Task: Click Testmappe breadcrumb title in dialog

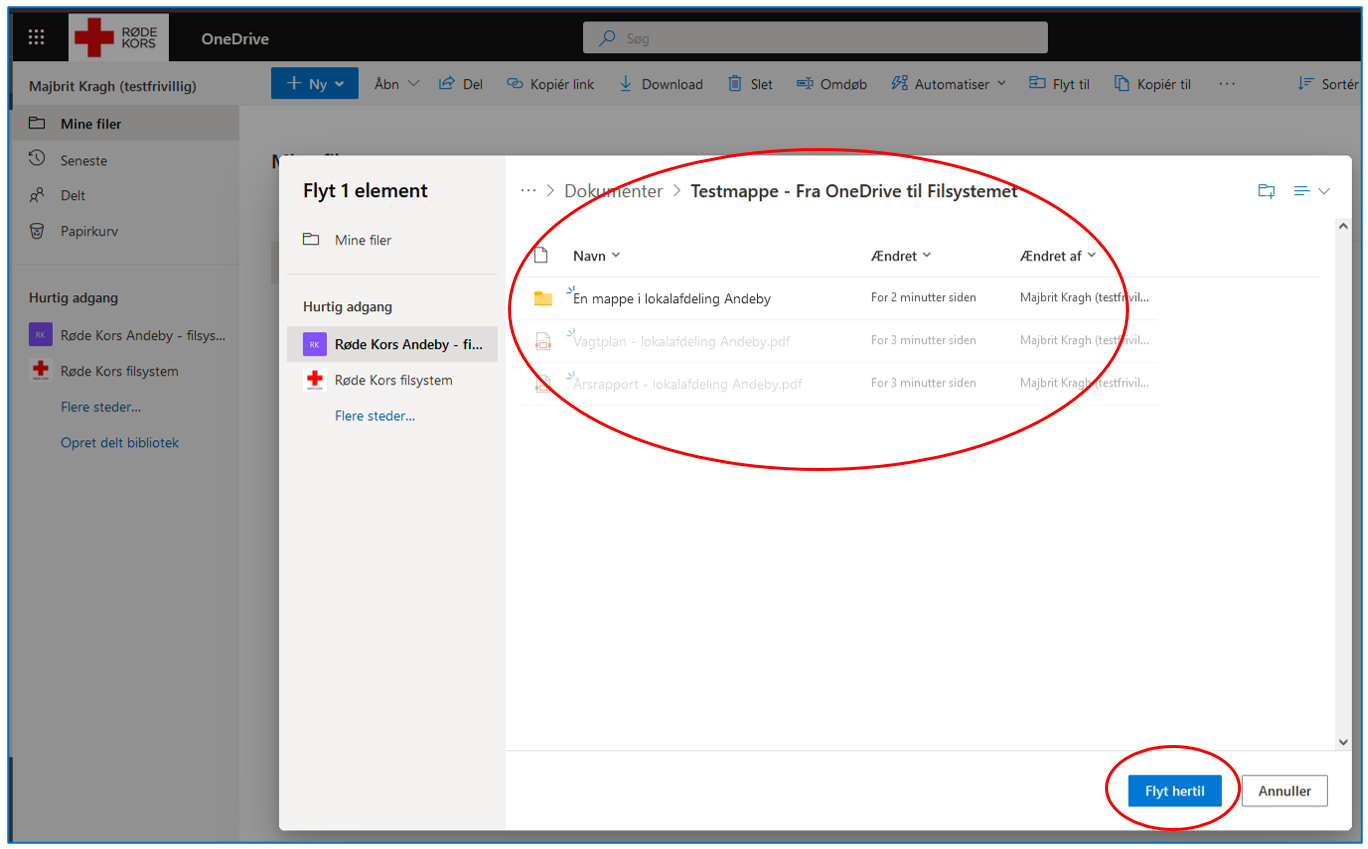Action: [854, 191]
